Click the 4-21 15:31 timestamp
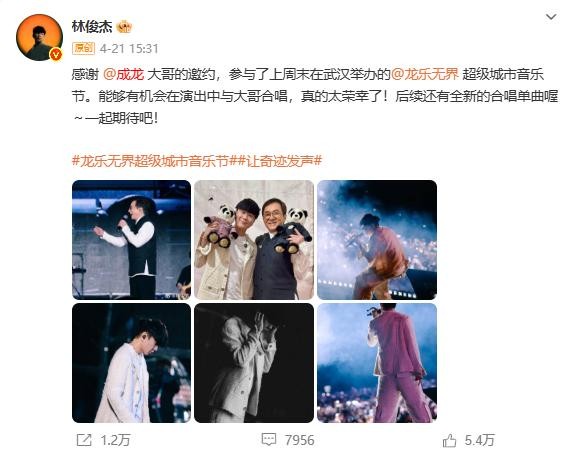The width and height of the screenshot is (566, 455). pyautogui.click(x=129, y=48)
